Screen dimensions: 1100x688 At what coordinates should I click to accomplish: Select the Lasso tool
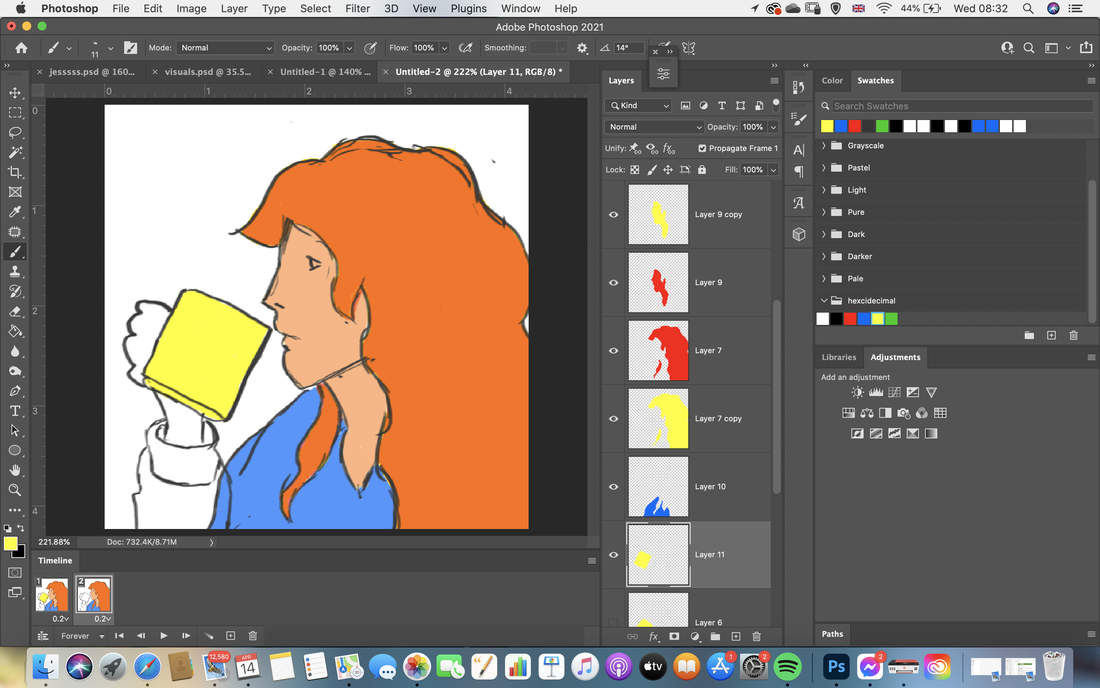pos(15,133)
